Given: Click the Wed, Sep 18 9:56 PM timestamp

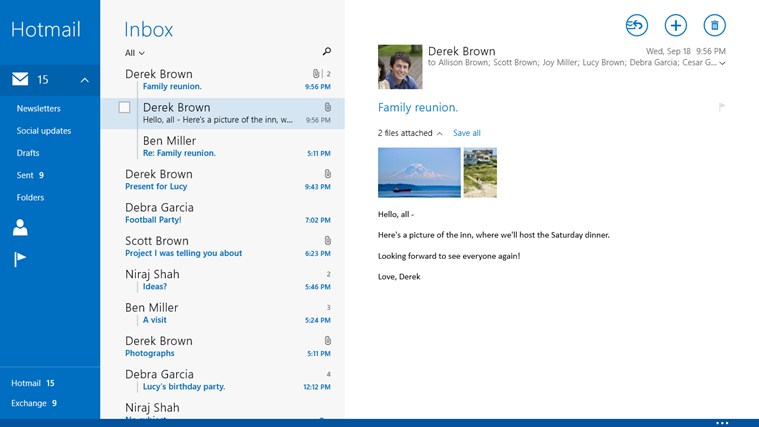Looking at the screenshot, I should coord(685,51).
